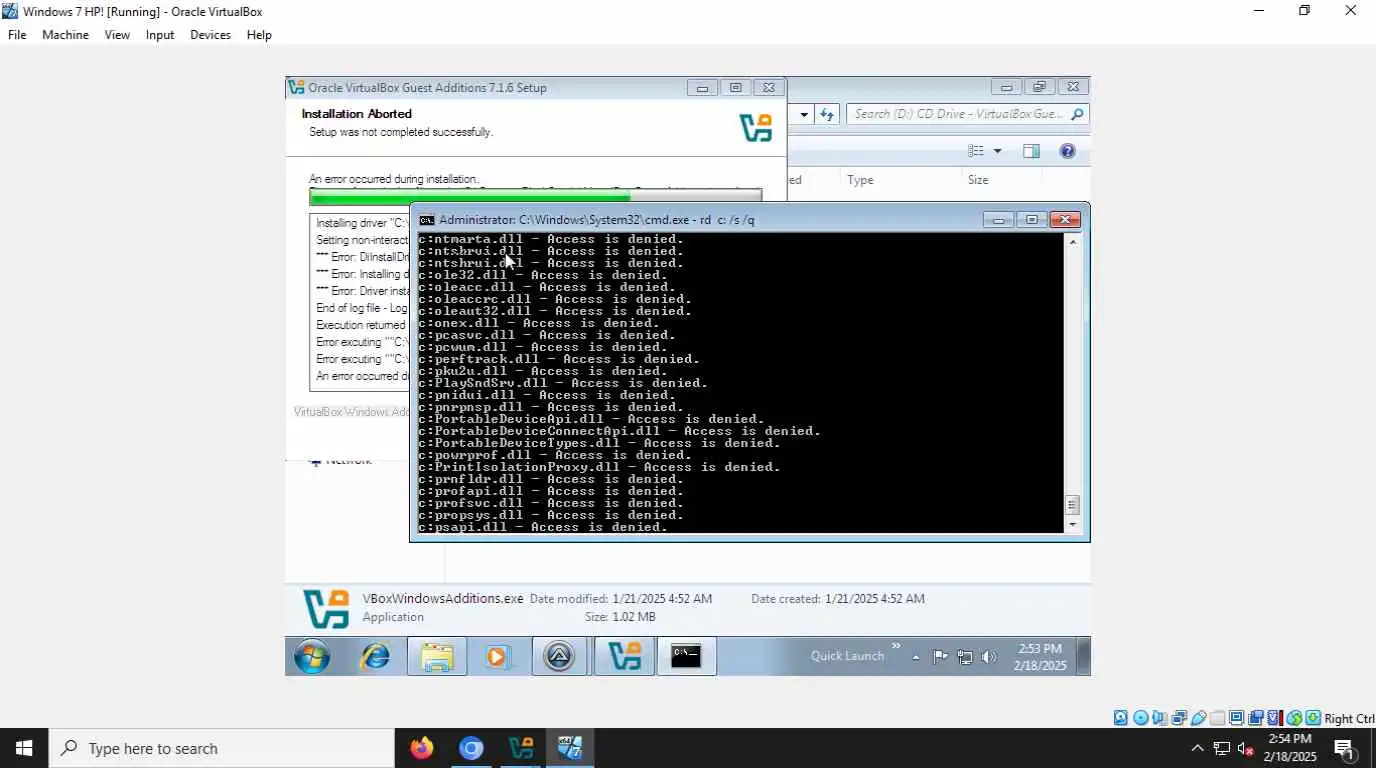Click the VirtualBox optical disk indicator

click(1141, 718)
